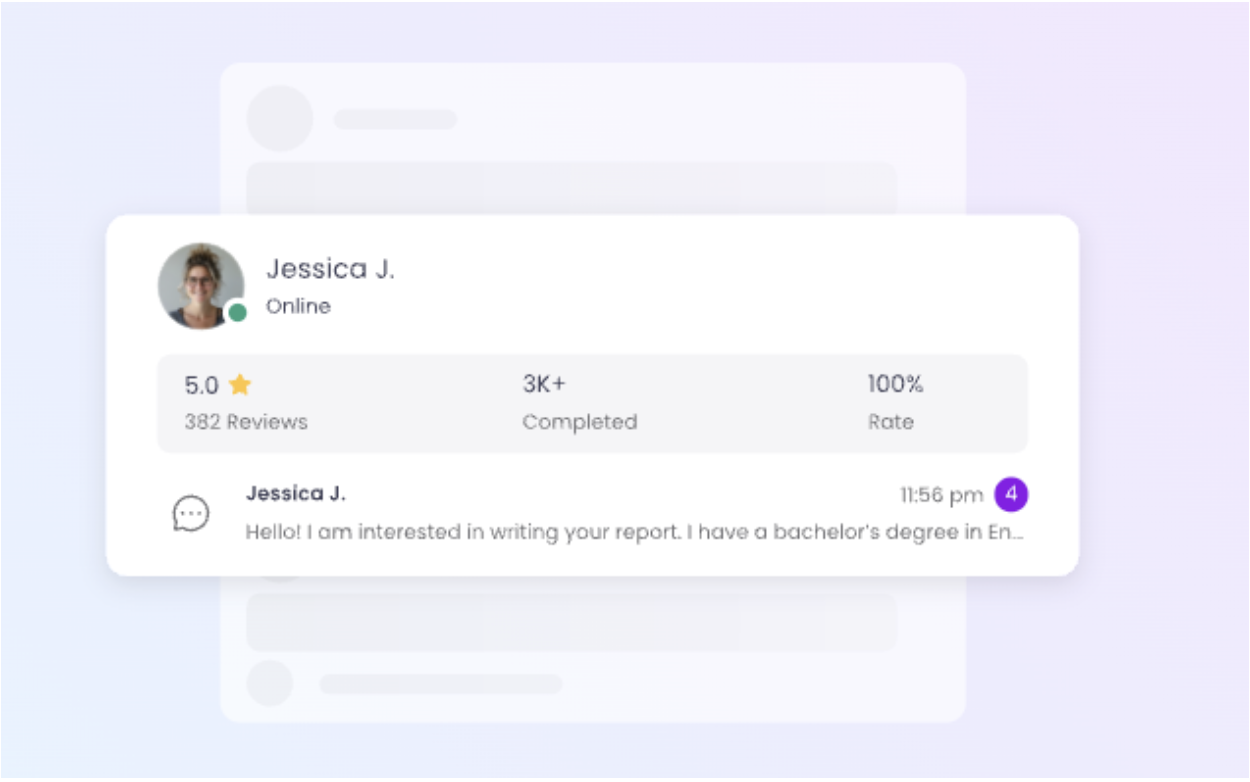Click the Completed label
The width and height of the screenshot is (1250, 782).
coord(579,422)
